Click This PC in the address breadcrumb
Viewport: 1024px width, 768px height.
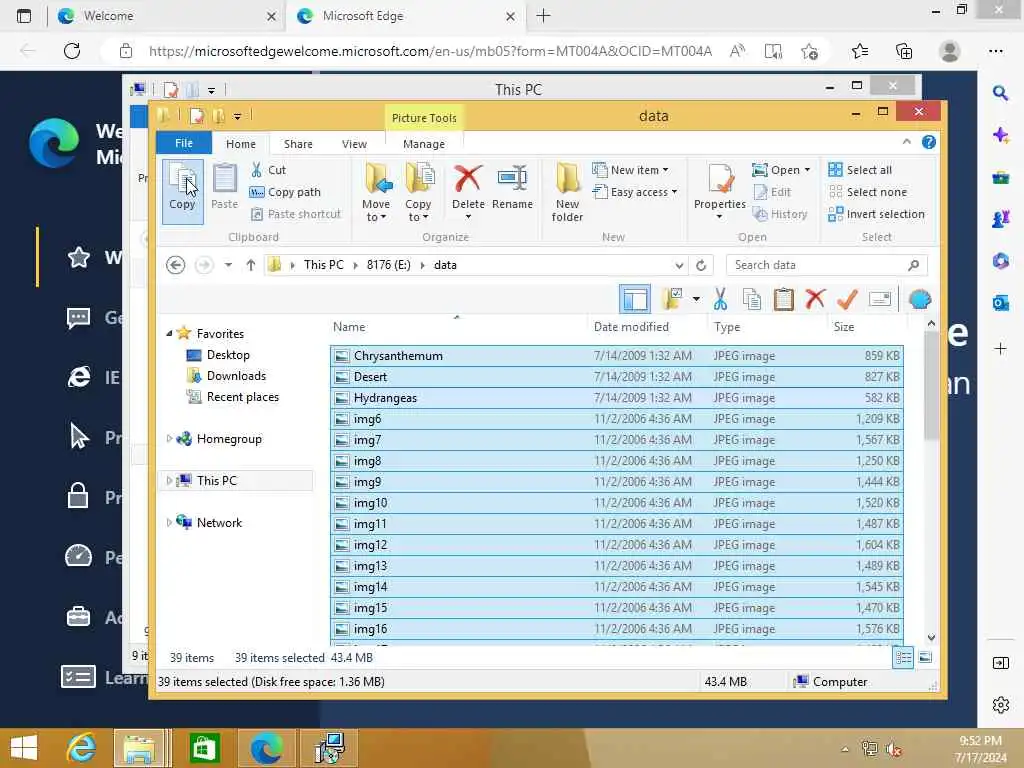pyautogui.click(x=323, y=265)
